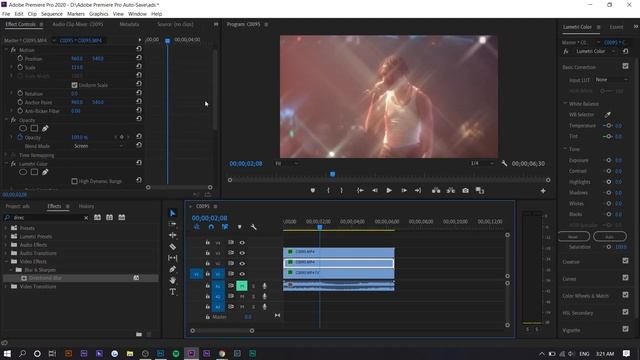Screen dimensions: 640x360
Task: Open the Fit zoom level dropdown
Action: pyautogui.click(x=286, y=163)
